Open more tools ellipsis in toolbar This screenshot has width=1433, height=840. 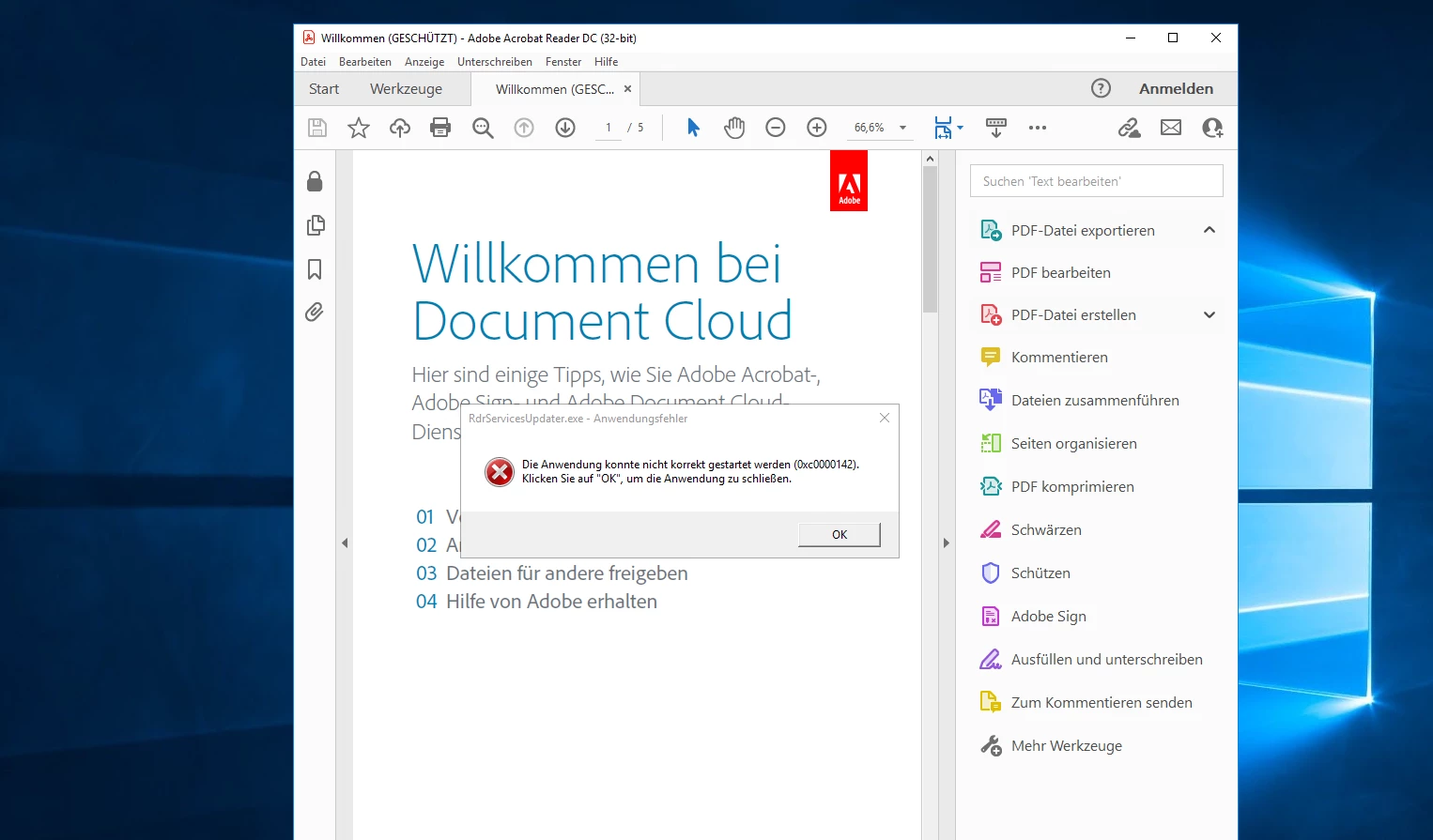[x=1038, y=128]
